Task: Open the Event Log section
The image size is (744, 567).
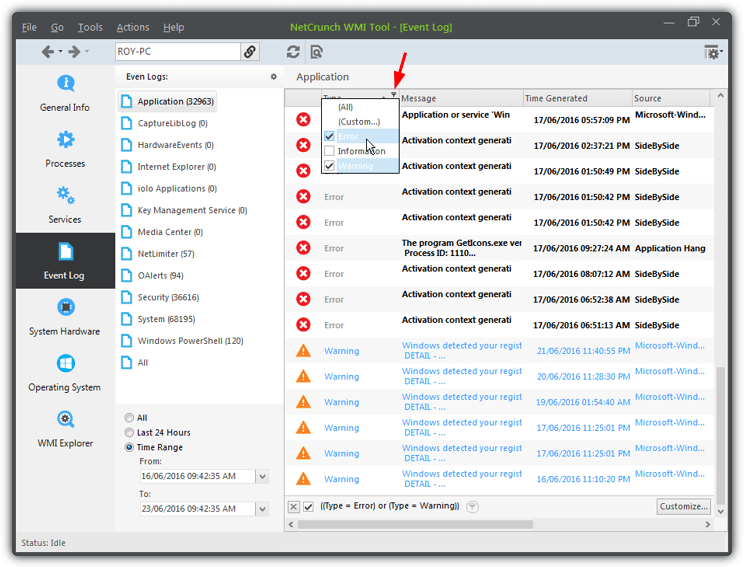Action: pos(65,260)
